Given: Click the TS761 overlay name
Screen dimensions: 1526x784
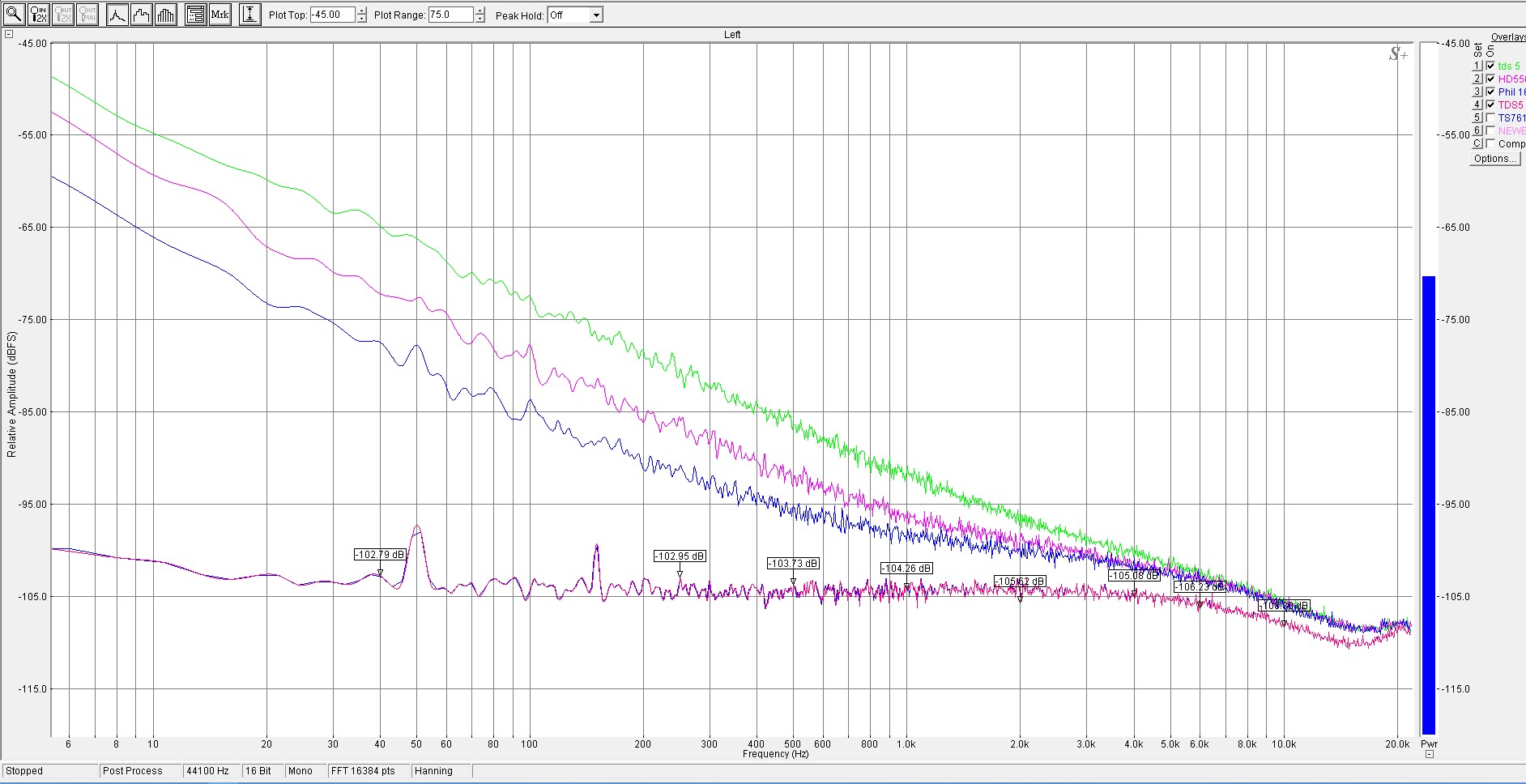Looking at the screenshot, I should tap(1511, 118).
